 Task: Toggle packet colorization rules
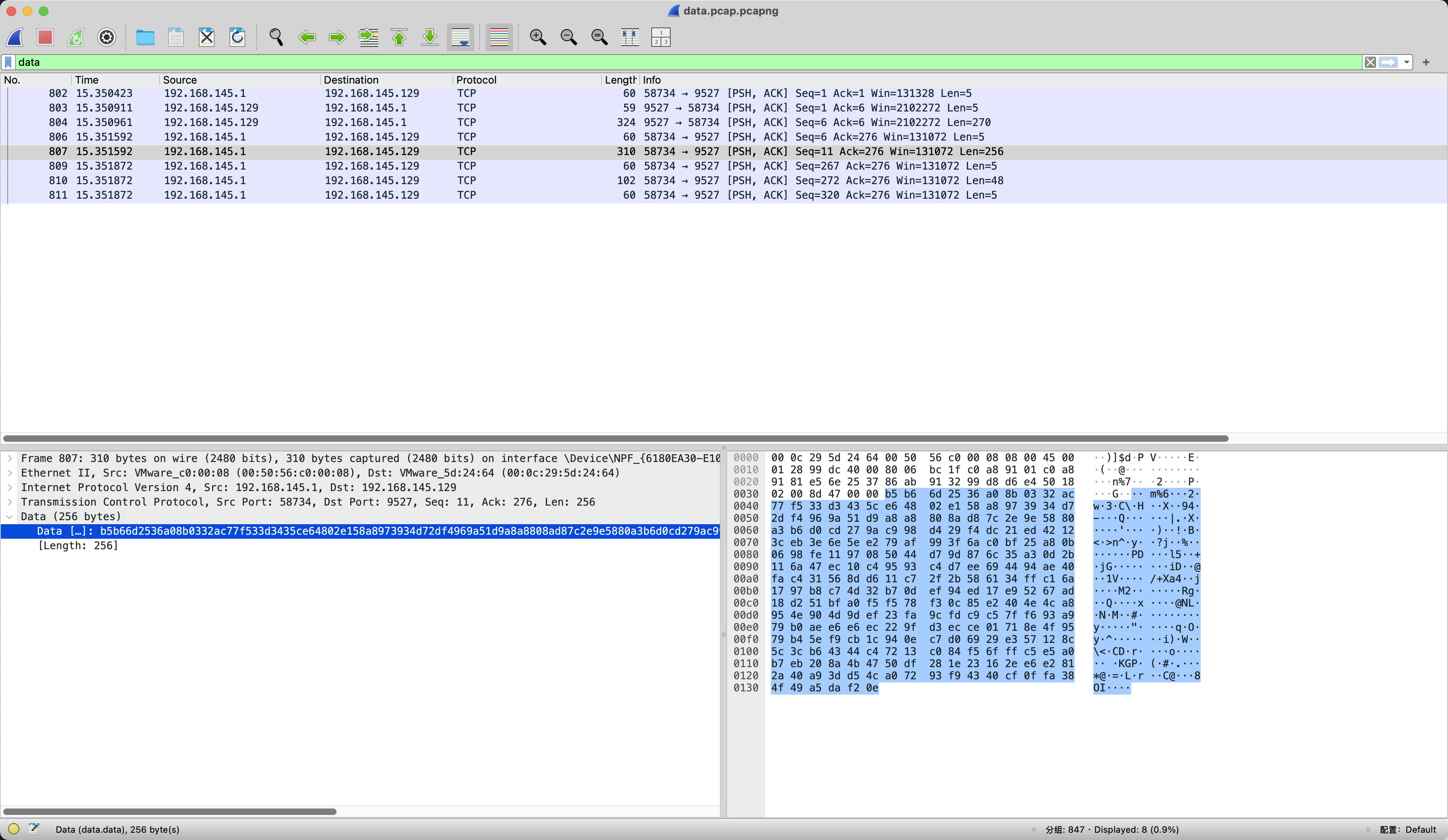(x=499, y=37)
